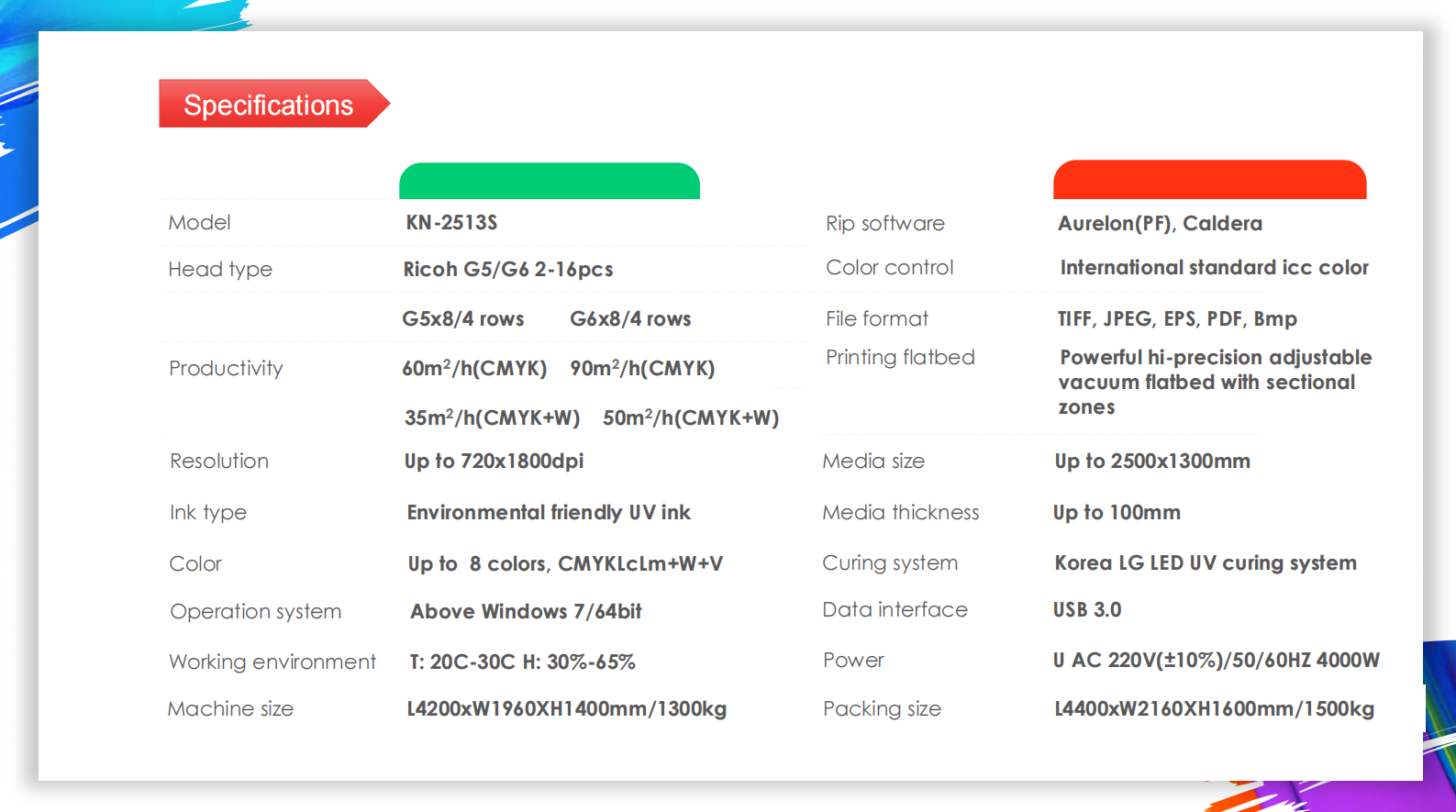
Task: Click the Packing size label
Action: [x=882, y=709]
